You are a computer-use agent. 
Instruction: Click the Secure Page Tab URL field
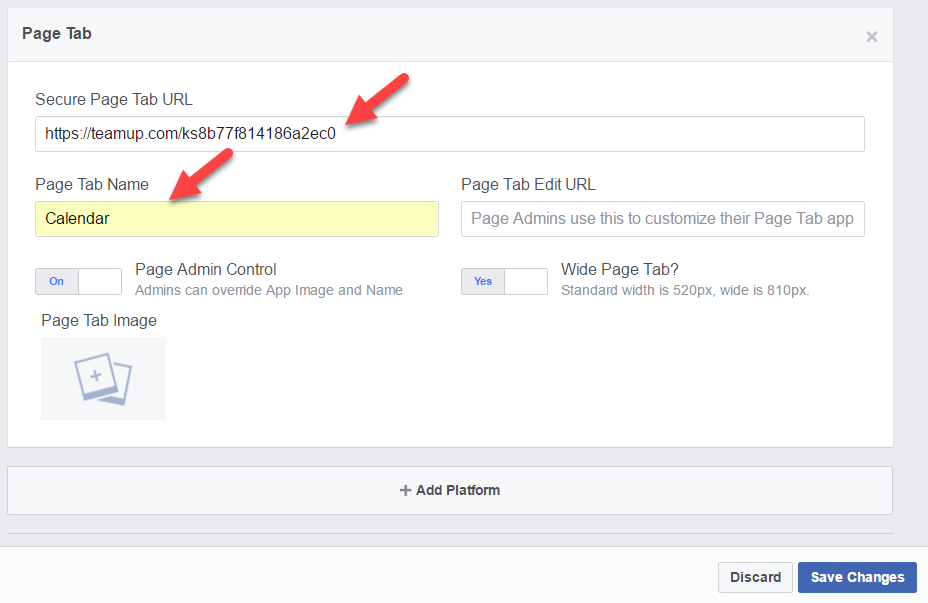[x=450, y=134]
